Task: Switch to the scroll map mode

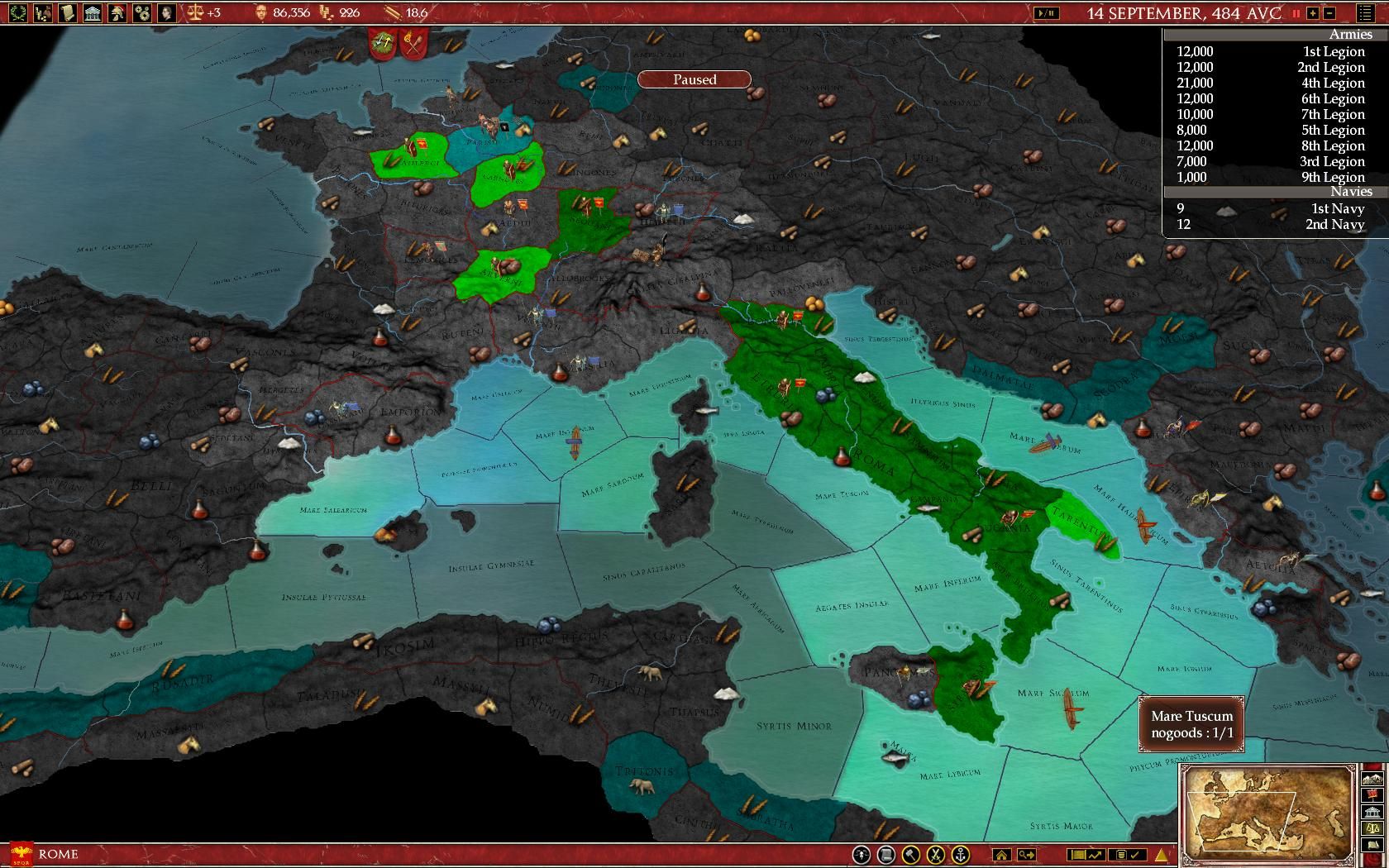Action: pos(1372,844)
